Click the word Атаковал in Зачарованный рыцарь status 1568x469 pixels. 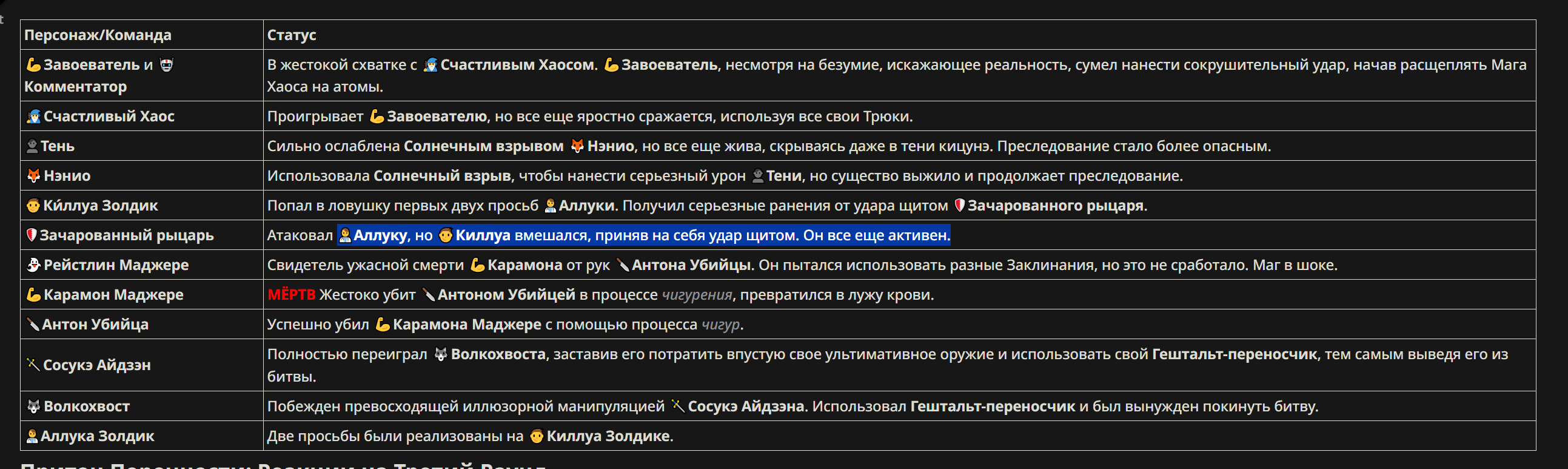(300, 235)
